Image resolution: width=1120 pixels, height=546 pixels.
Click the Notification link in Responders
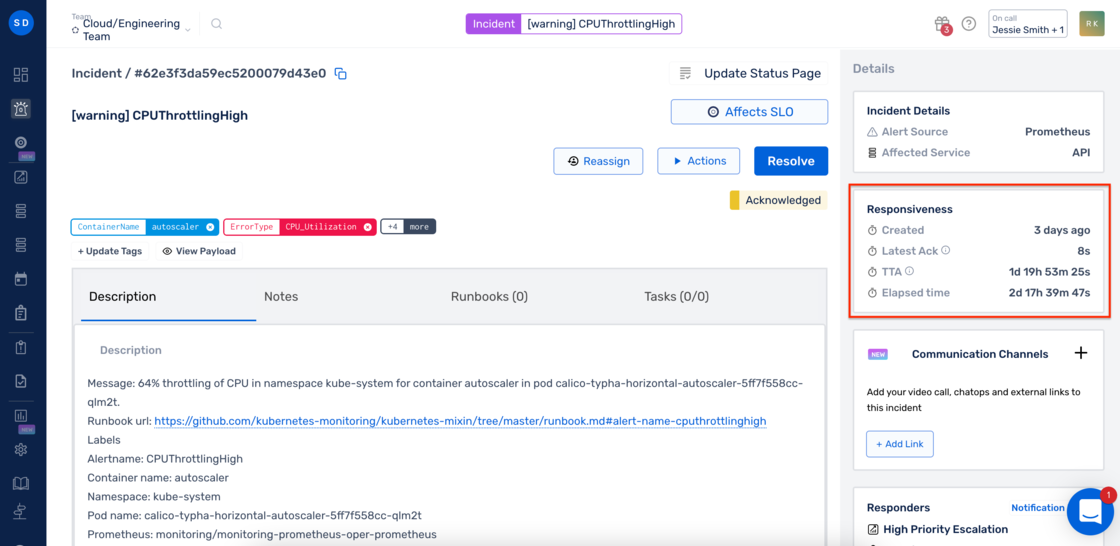tap(1037, 507)
